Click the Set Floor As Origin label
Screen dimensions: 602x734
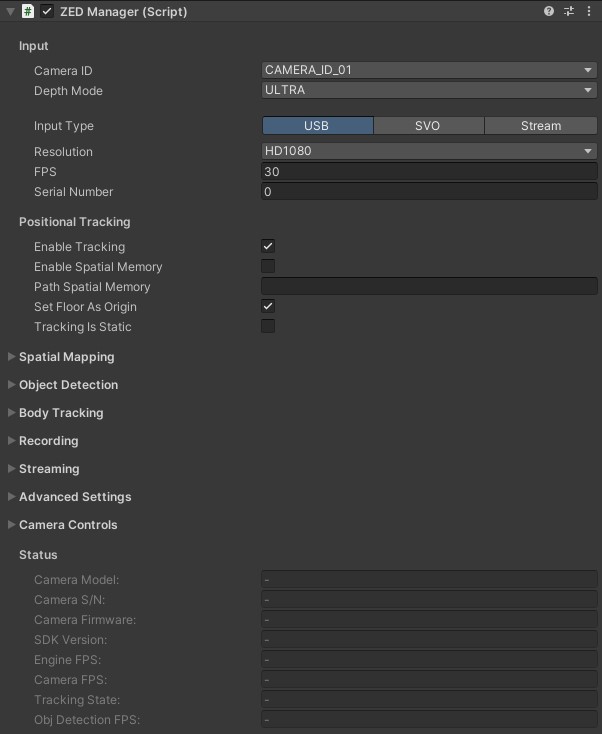(85, 307)
